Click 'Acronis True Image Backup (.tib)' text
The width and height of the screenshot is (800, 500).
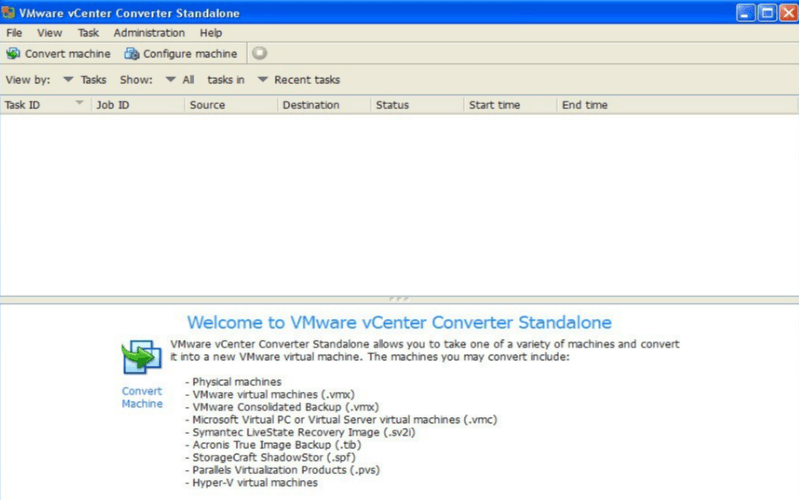(277, 445)
